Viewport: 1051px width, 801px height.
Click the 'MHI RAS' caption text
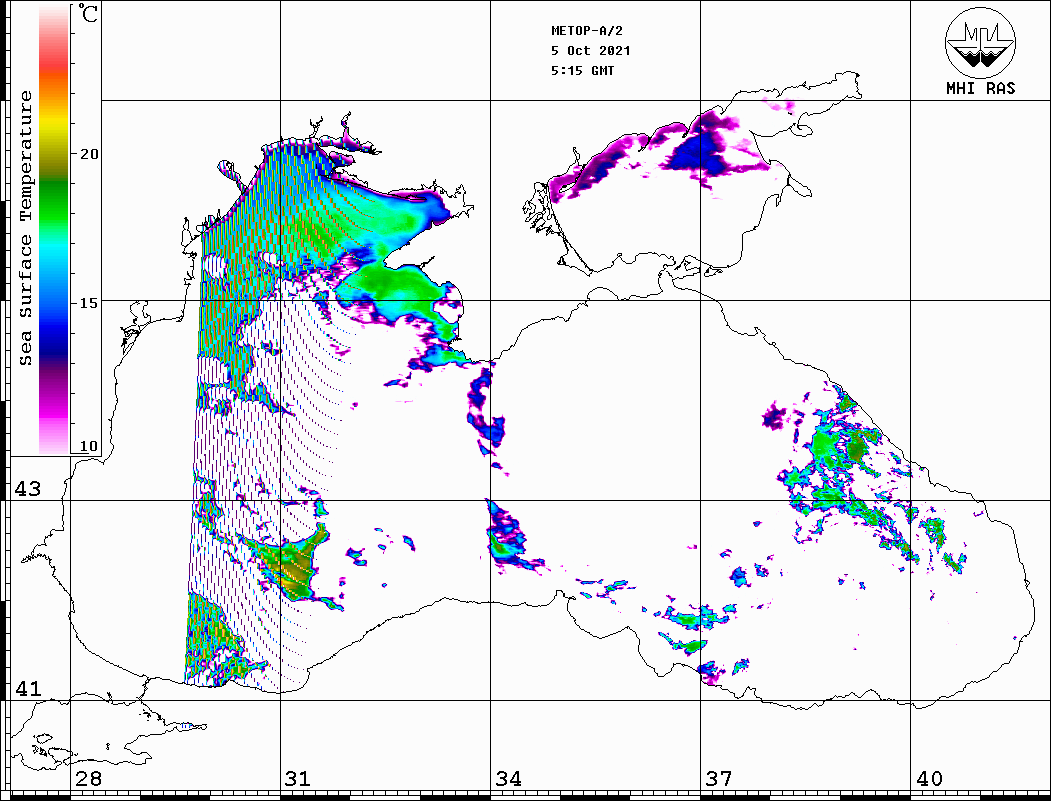(981, 88)
